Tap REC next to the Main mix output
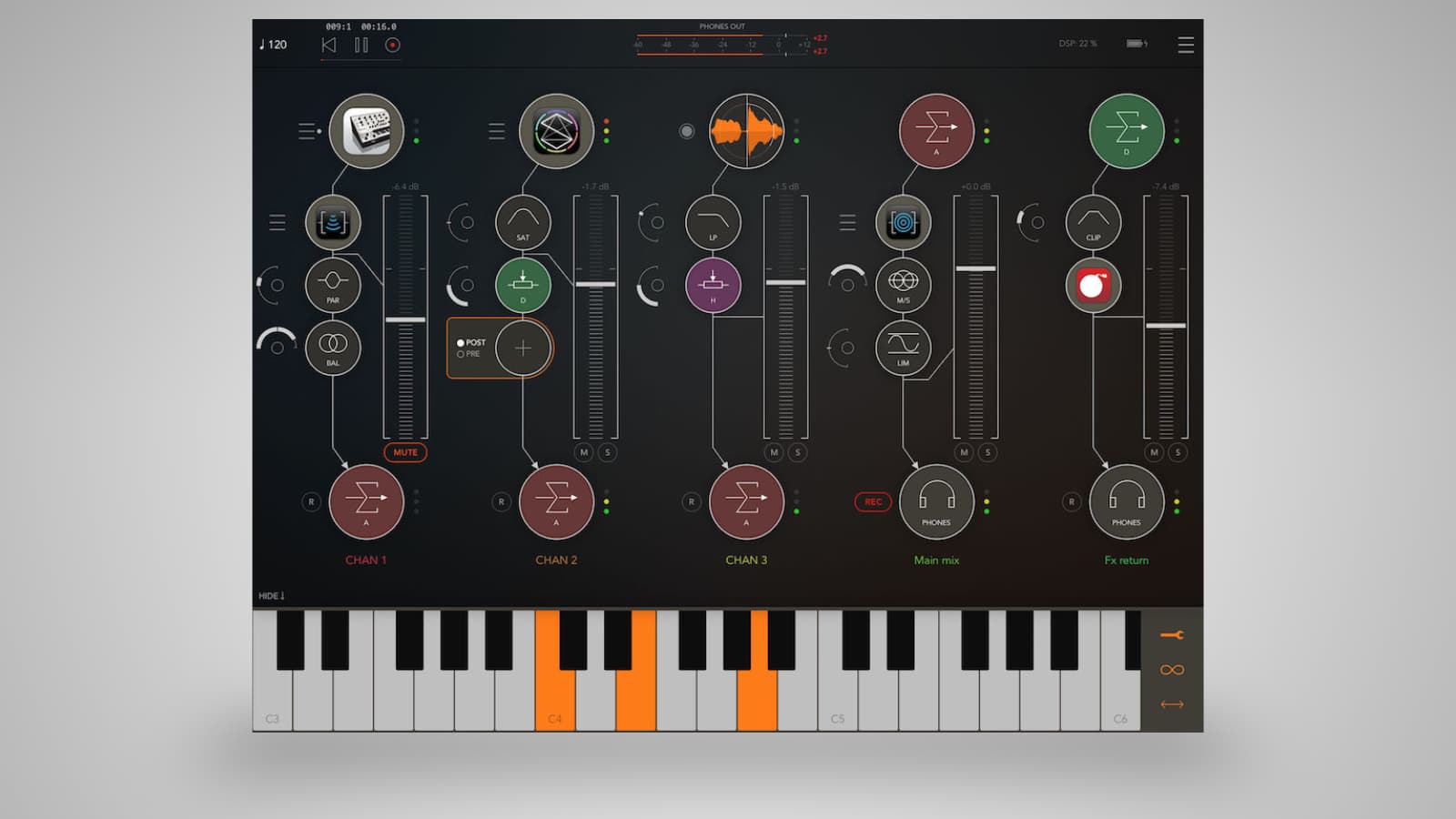 click(872, 501)
